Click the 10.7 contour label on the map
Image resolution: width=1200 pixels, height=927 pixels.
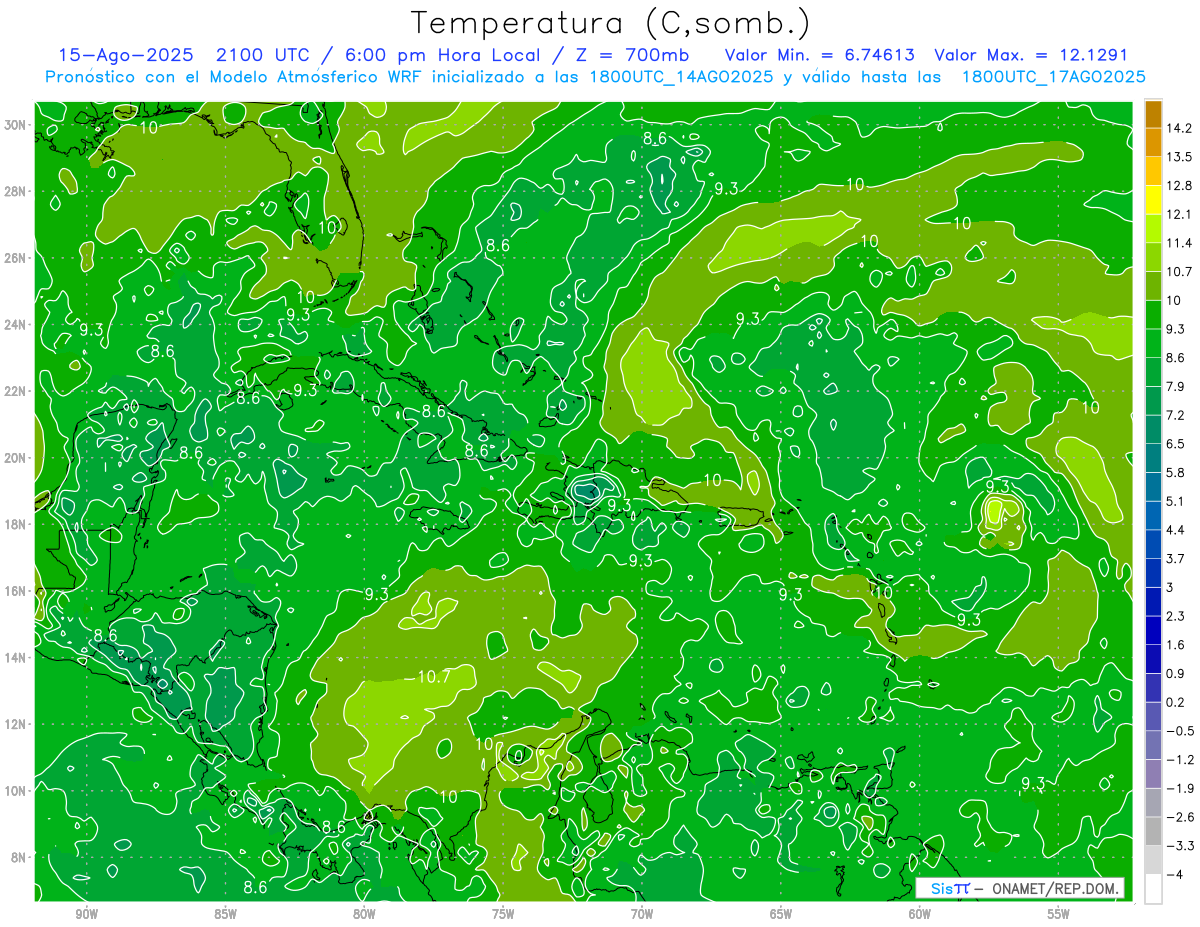[x=434, y=677]
